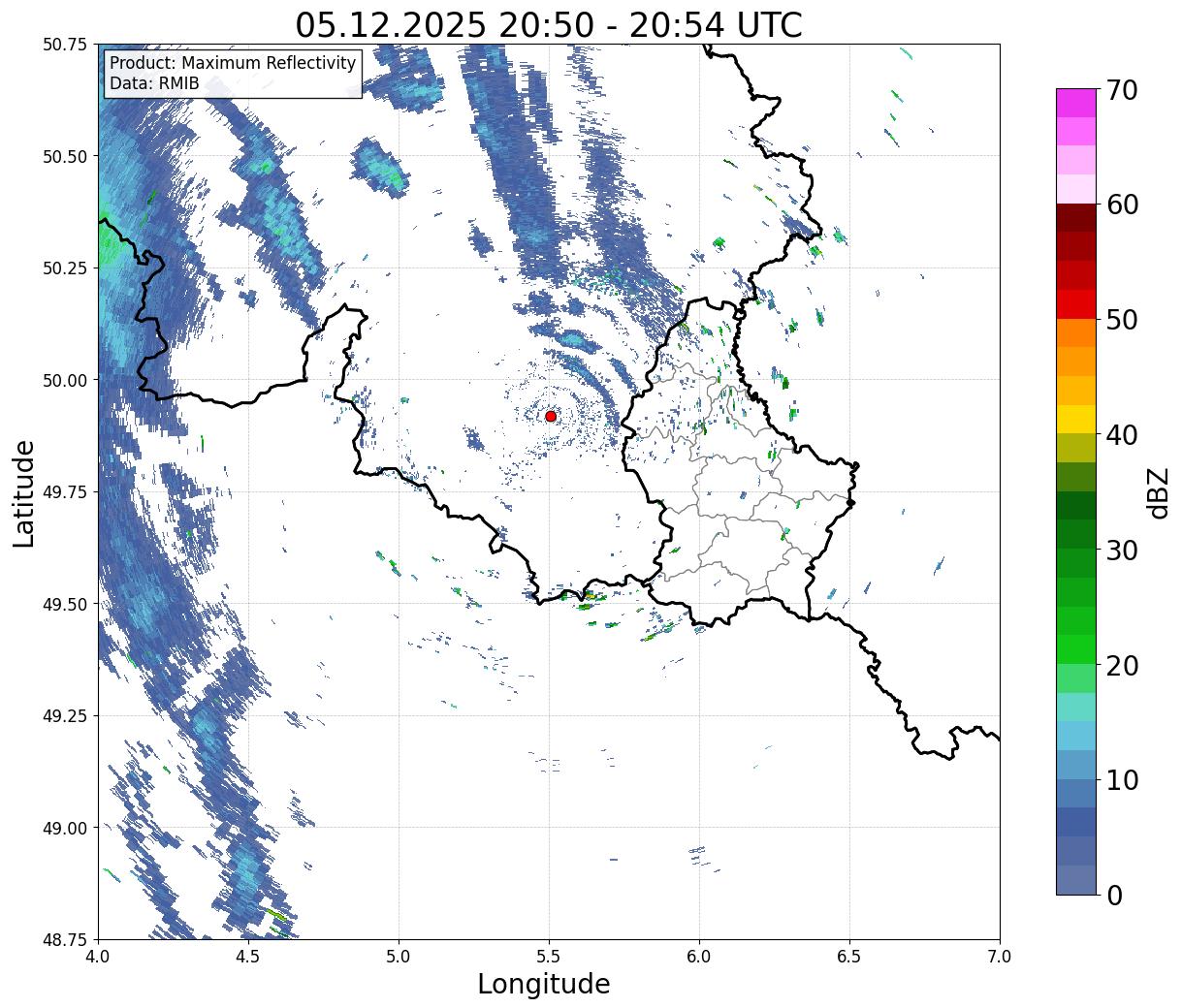Viewport: 1182px width, 1008px height.
Task: Click the 'Data: RMIB' text
Action: pyautogui.click(x=154, y=83)
